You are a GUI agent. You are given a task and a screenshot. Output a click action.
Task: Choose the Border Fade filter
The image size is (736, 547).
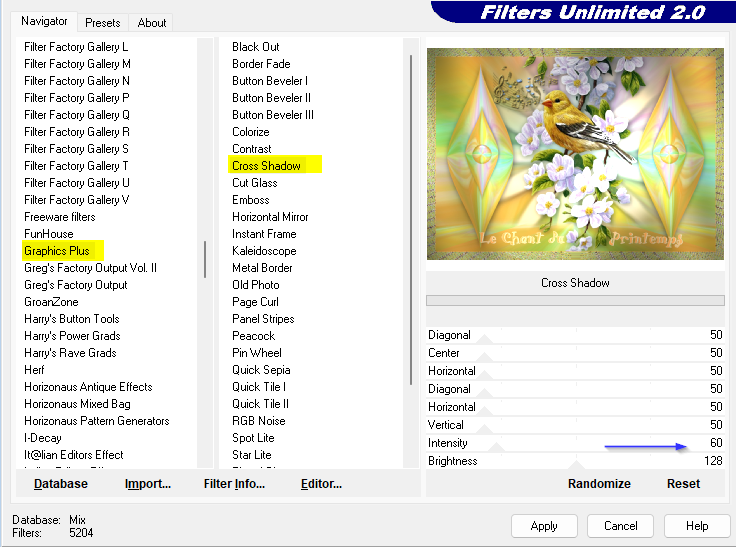(261, 64)
